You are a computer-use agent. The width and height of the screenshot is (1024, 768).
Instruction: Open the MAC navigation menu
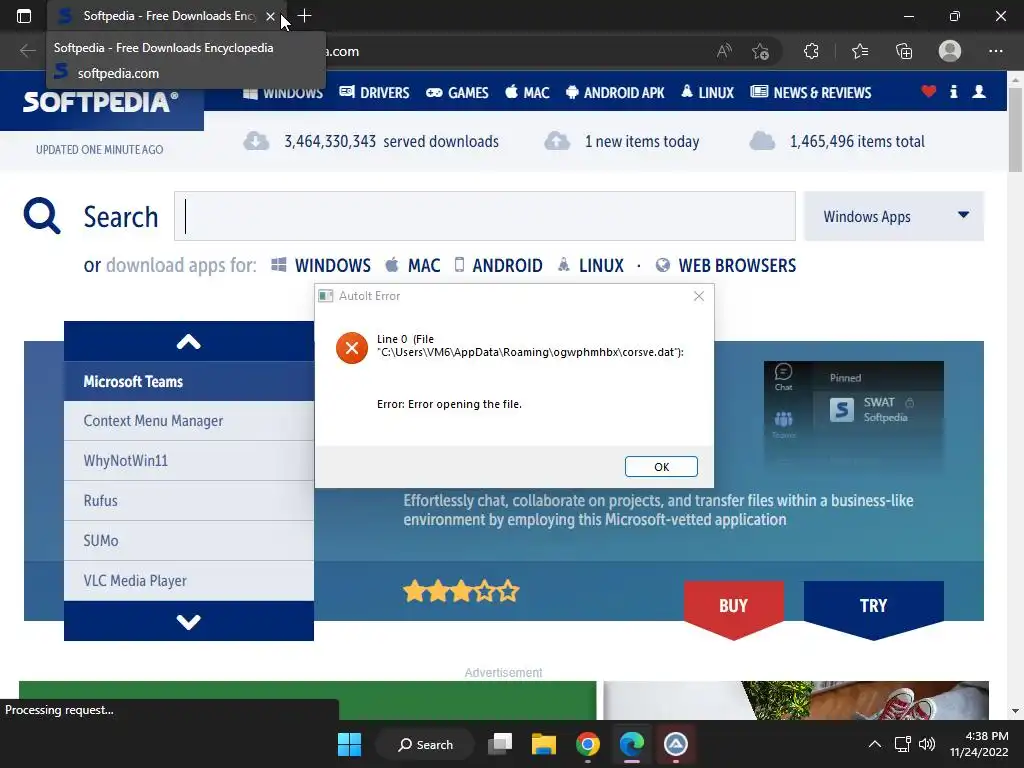527,93
